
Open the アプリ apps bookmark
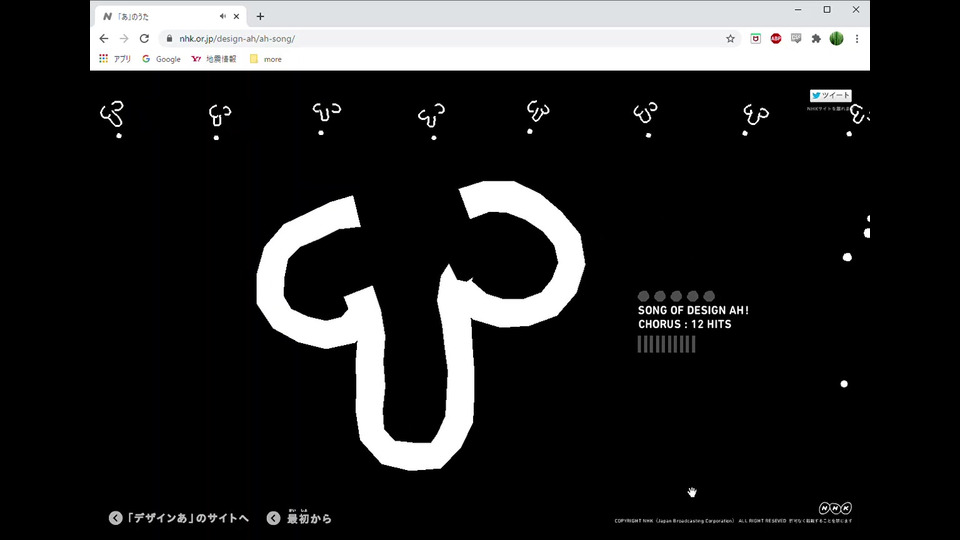[115, 59]
